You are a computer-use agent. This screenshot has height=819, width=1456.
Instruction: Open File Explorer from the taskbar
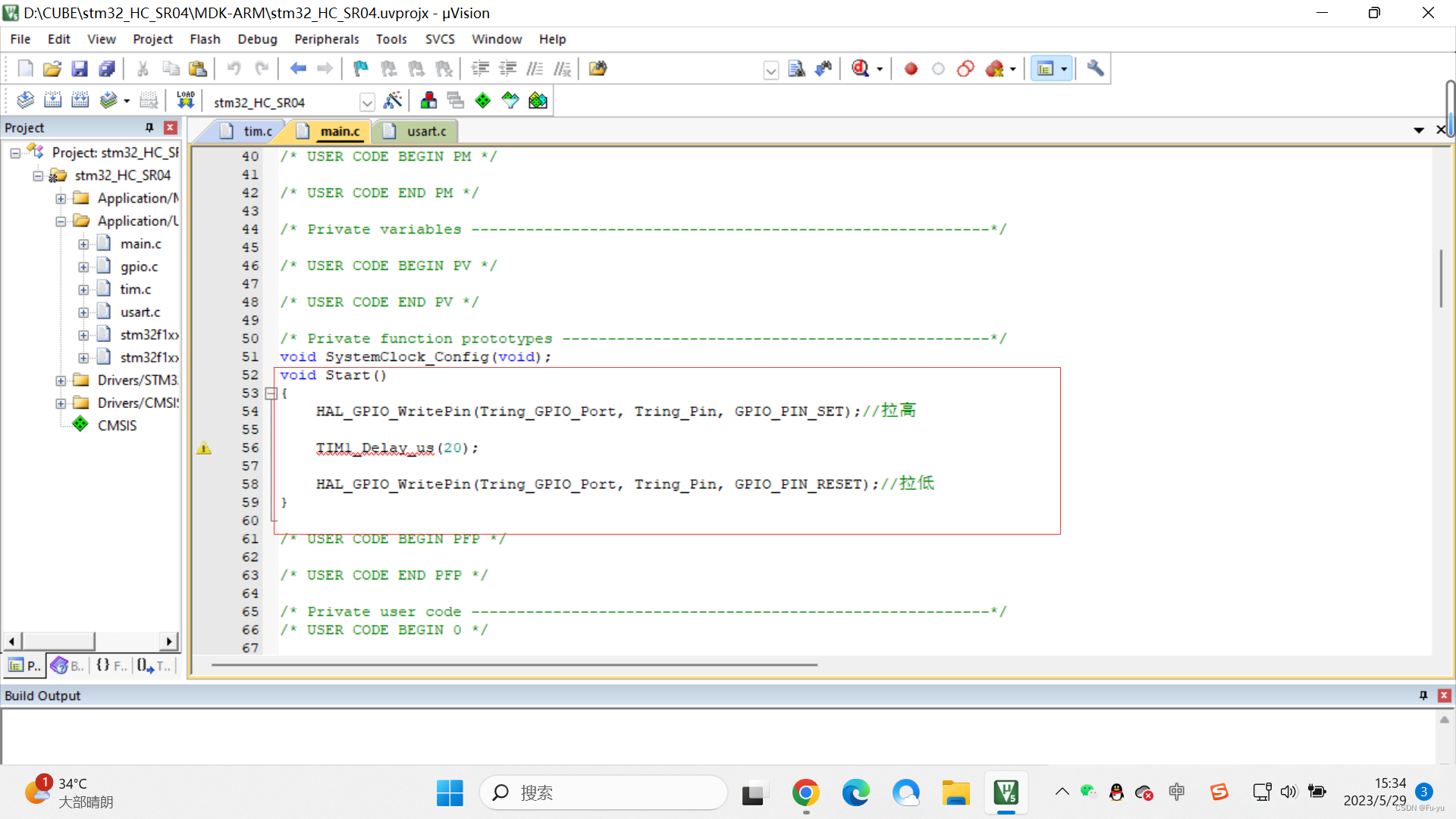[955, 793]
